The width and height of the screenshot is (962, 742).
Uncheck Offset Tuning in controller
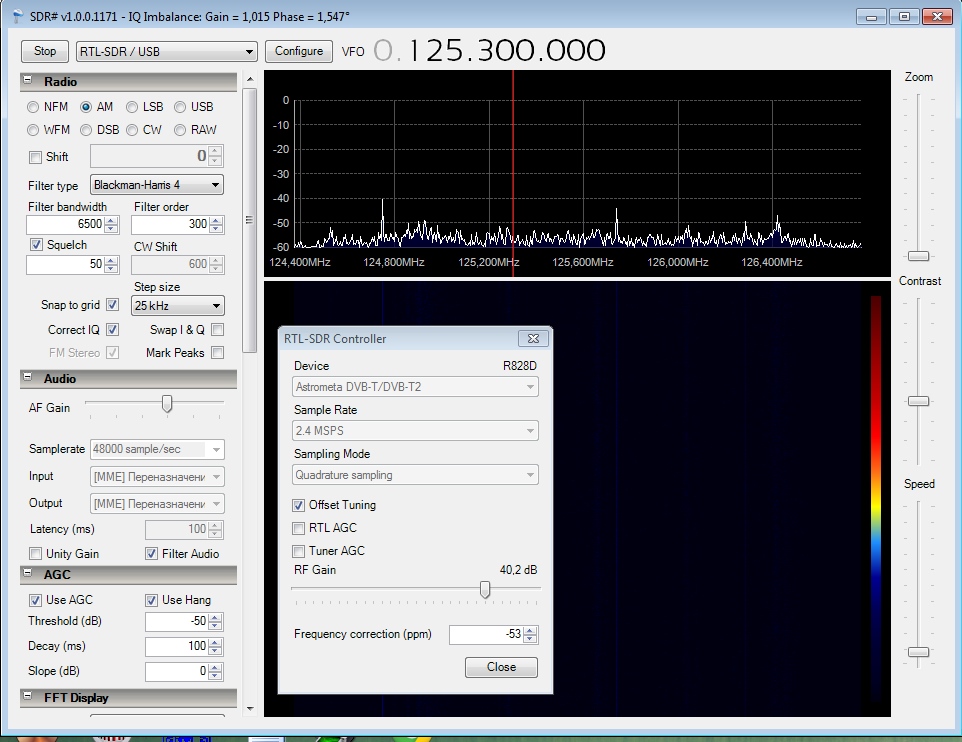pos(299,505)
